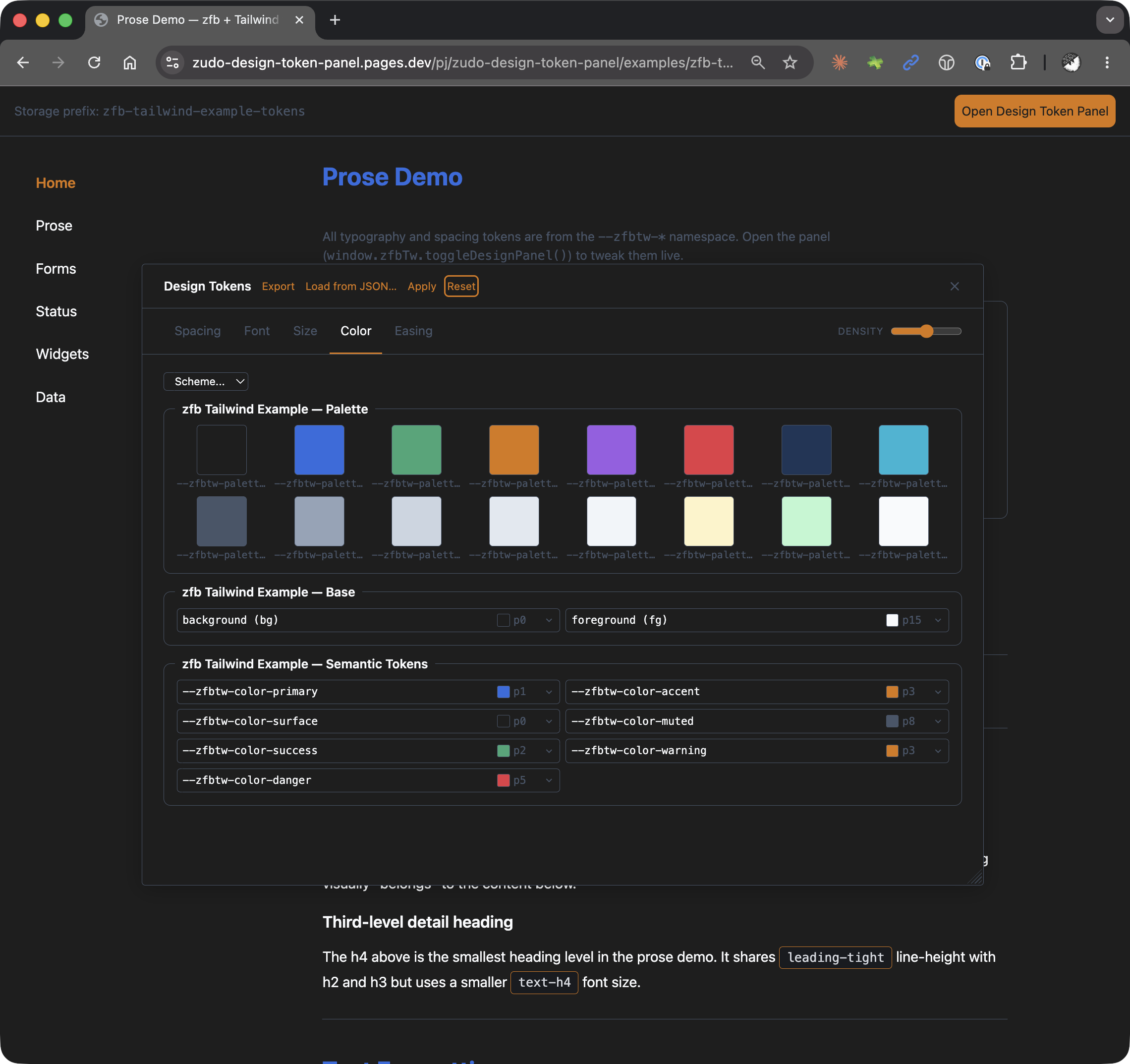Pick the orange palette swatch

(x=514, y=450)
